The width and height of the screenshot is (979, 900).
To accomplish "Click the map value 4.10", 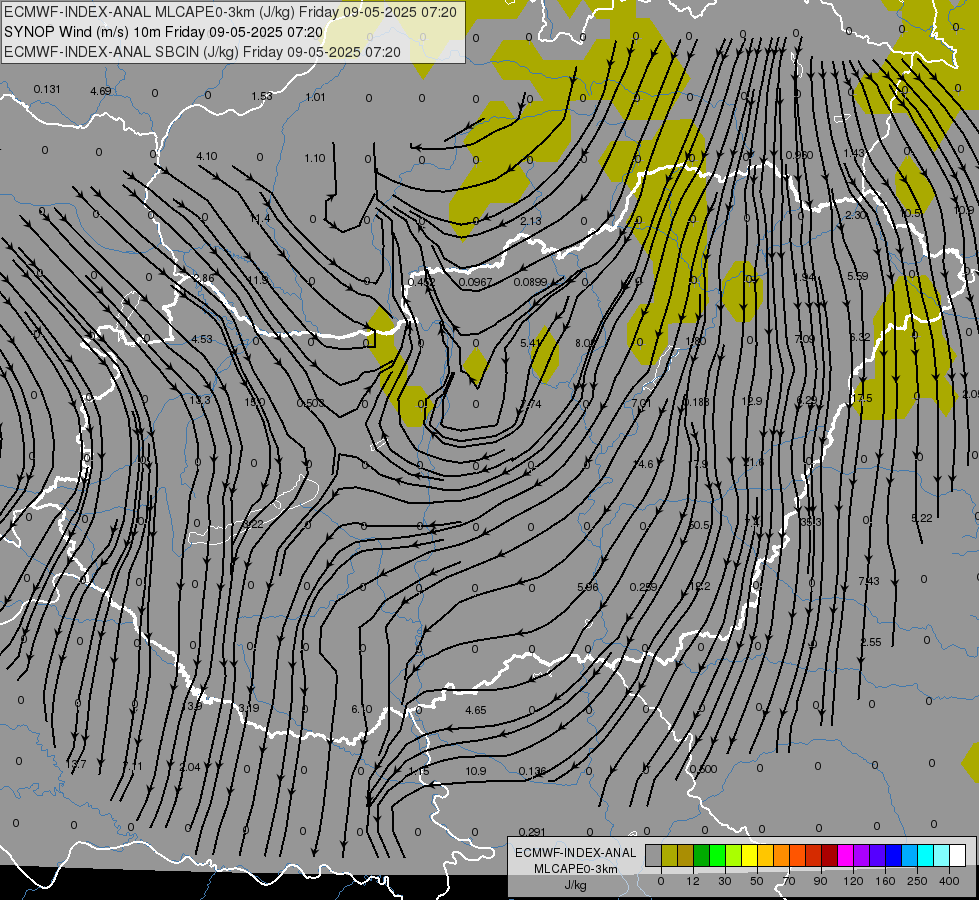I will 207,156.
